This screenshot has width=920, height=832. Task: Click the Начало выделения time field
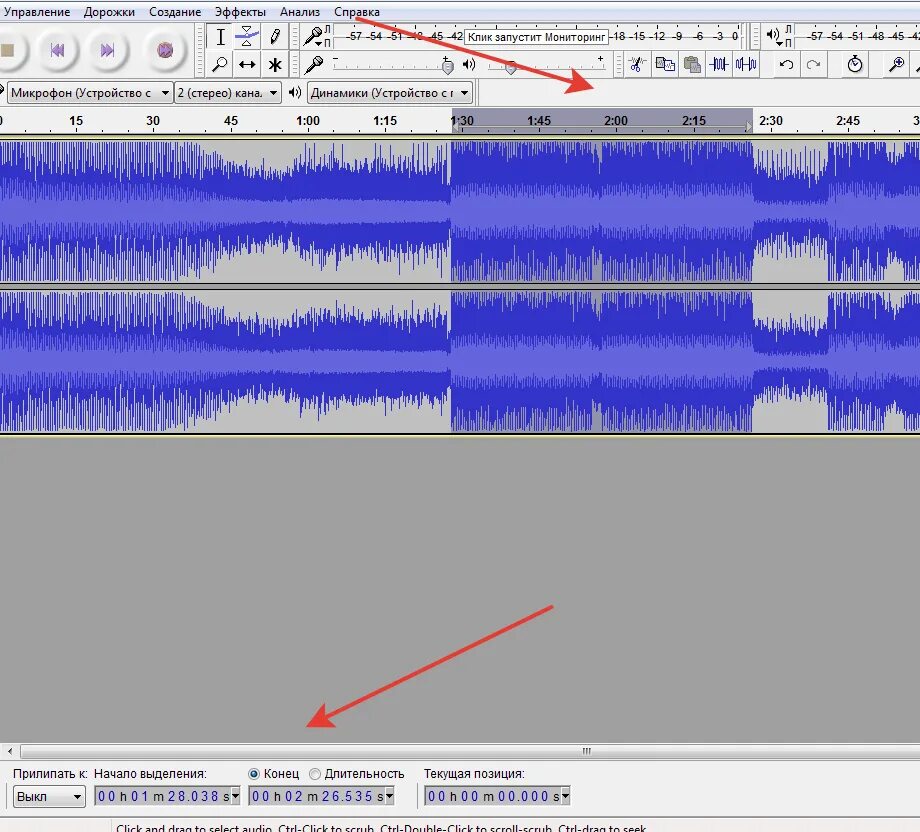click(x=167, y=796)
